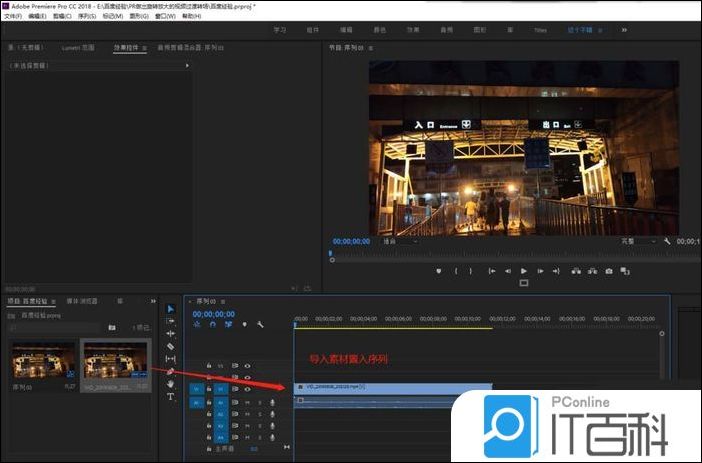
Task: Select the Type tool
Action: (170, 397)
